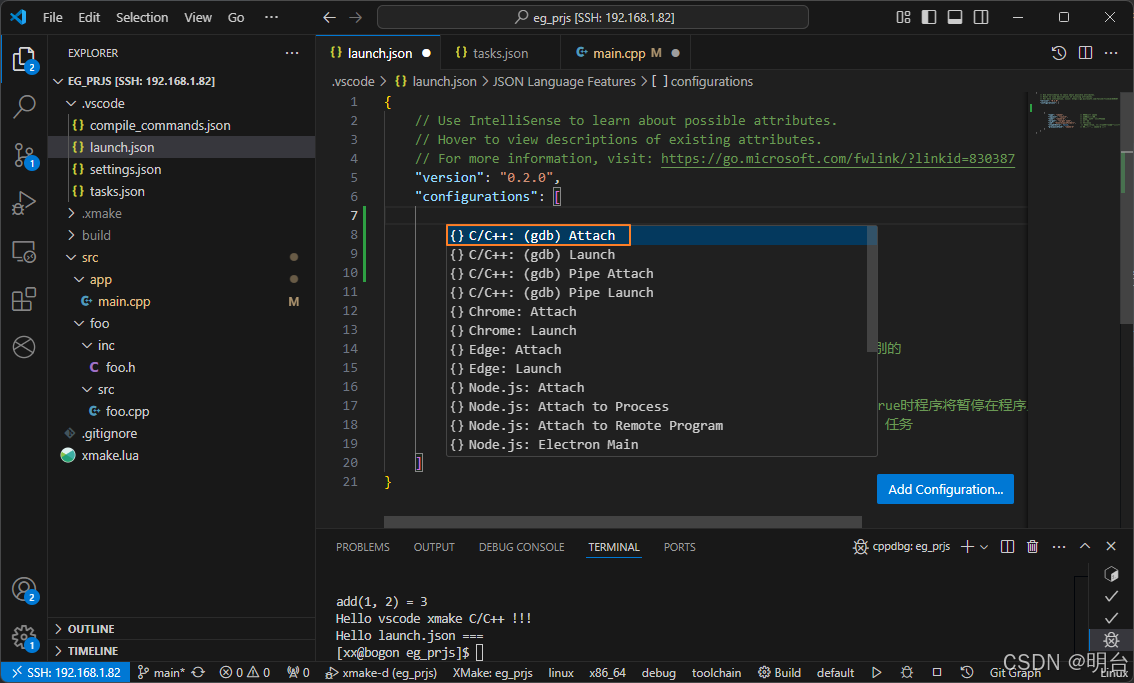Open the Run and Debug view
Viewport: 1134px width, 683px height.
click(24, 203)
